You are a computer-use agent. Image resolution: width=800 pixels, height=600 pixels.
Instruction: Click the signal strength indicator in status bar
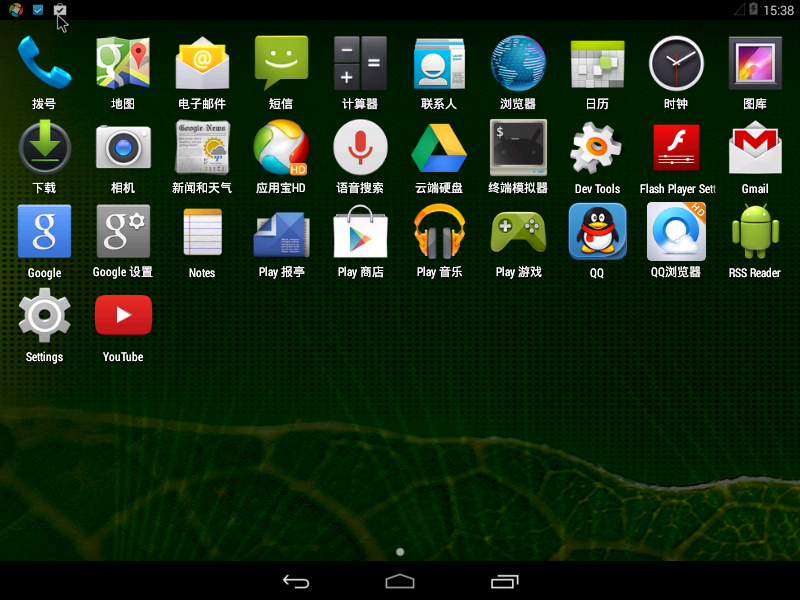click(739, 9)
